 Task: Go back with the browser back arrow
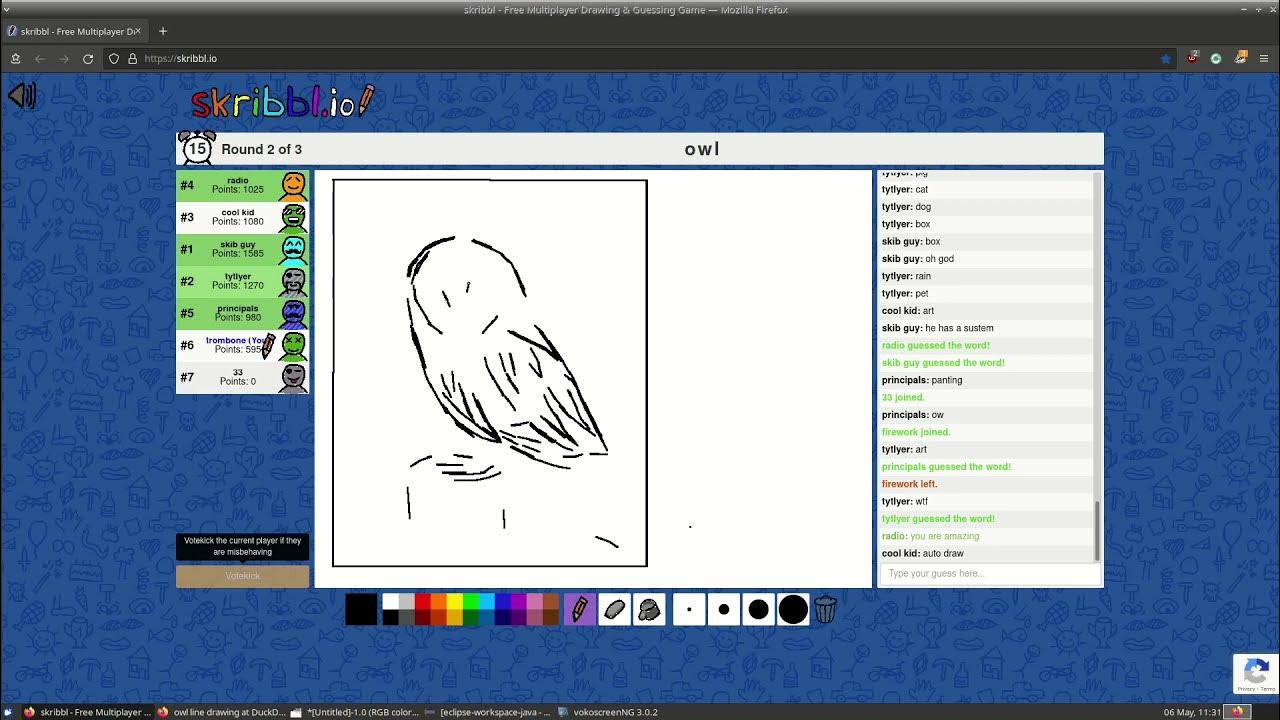(x=40, y=59)
